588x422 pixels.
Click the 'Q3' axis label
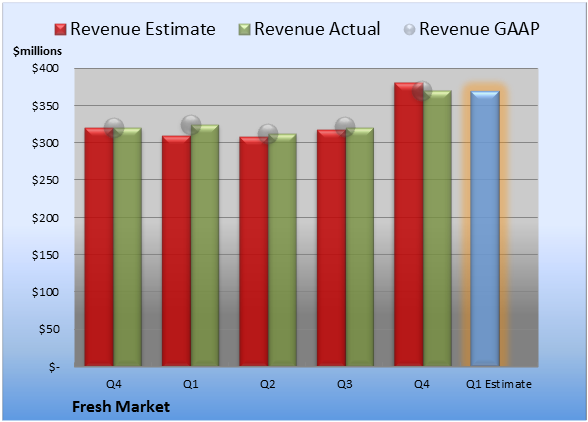coord(345,384)
